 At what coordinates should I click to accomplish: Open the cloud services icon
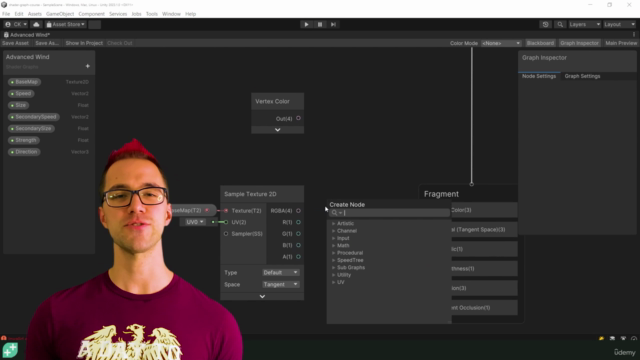coord(36,24)
